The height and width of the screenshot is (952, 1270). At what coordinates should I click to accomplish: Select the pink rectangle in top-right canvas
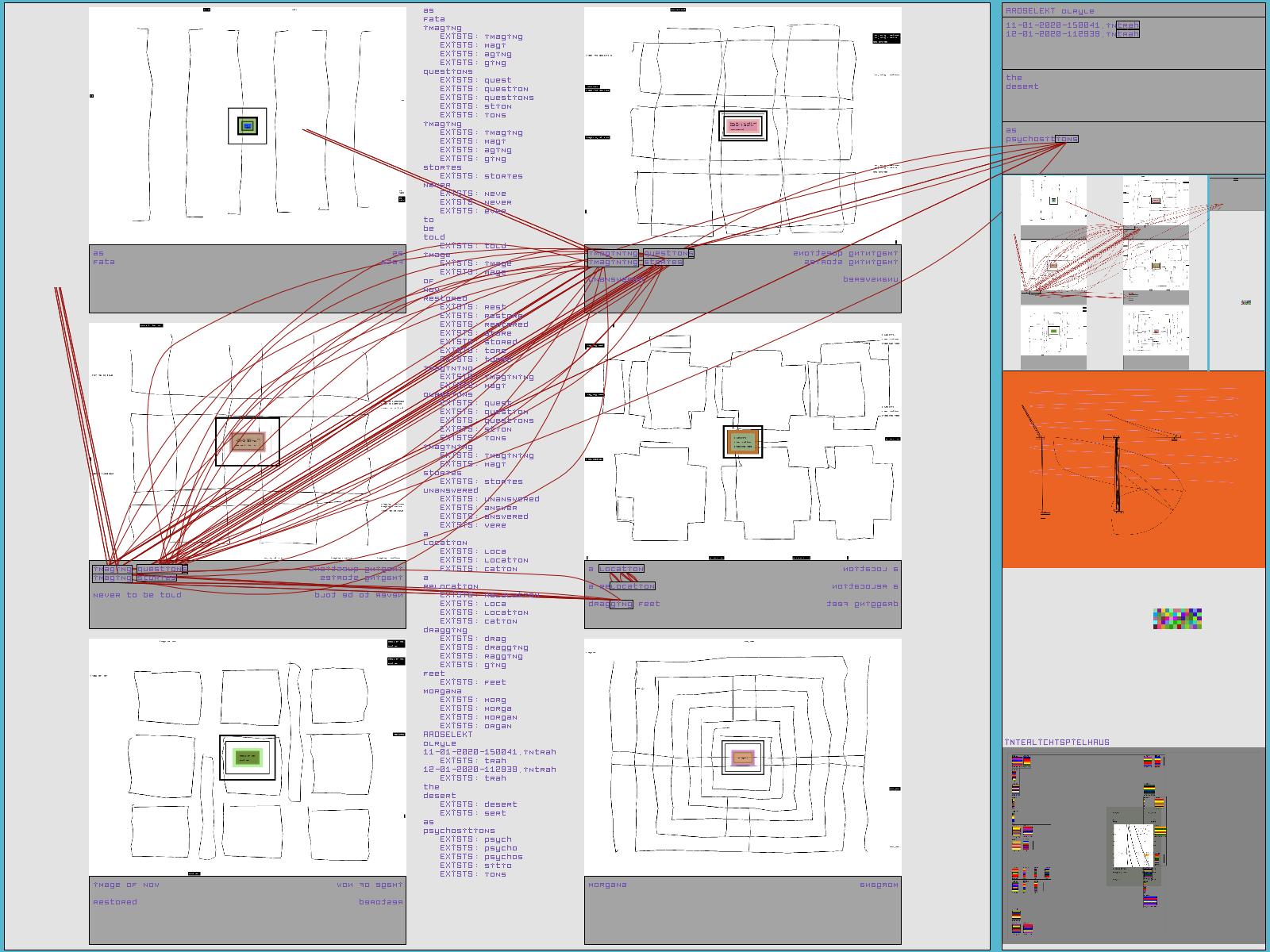(x=743, y=125)
